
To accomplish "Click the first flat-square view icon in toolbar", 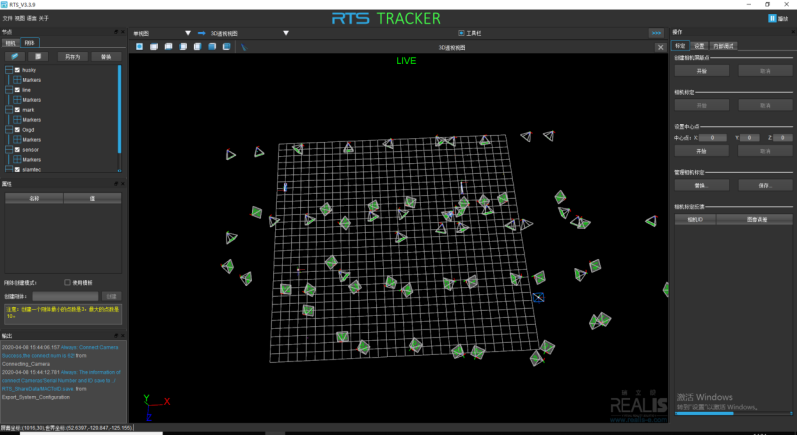I will point(139,47).
